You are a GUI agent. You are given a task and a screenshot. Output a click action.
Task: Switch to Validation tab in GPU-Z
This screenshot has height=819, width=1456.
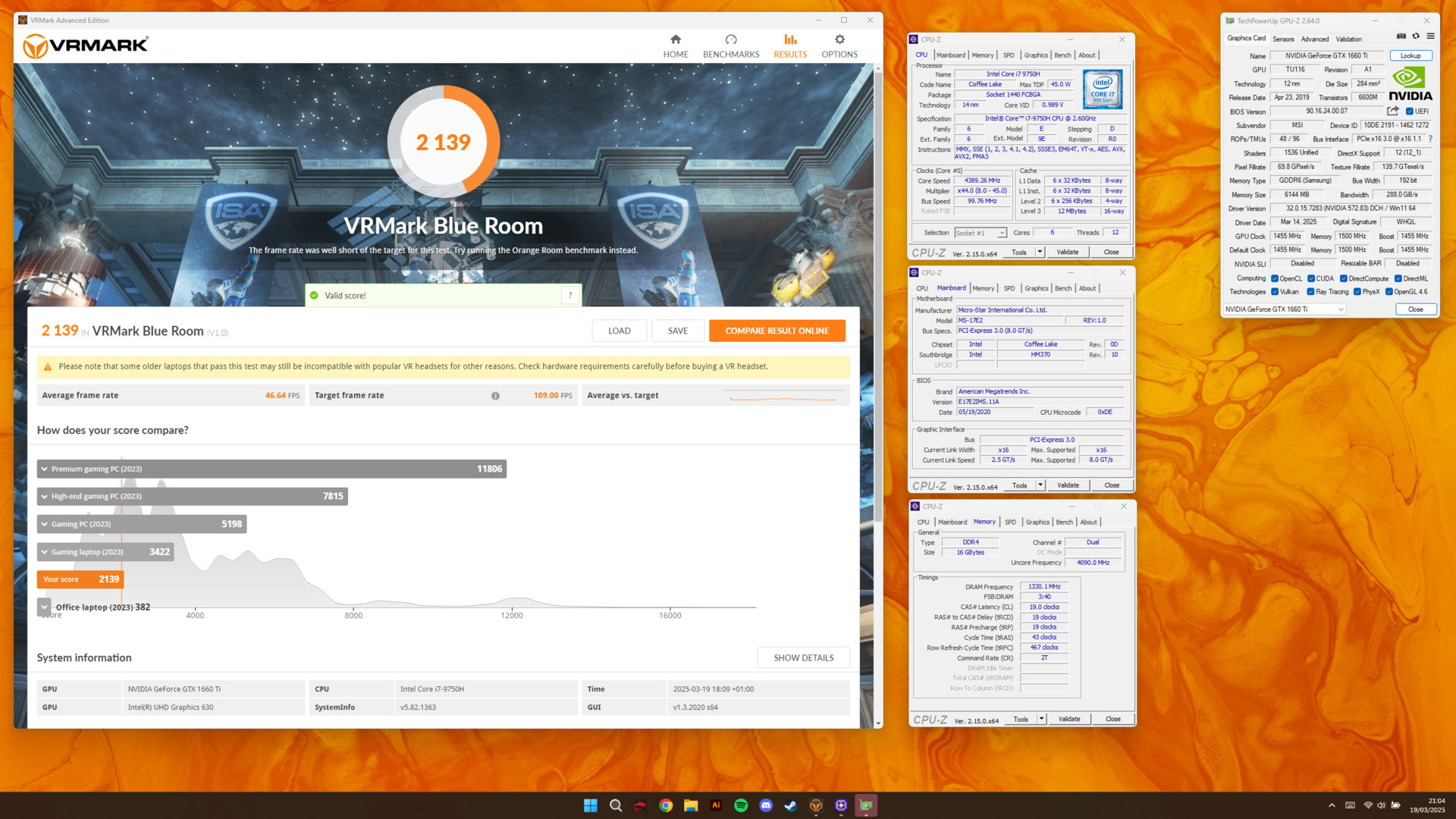pyautogui.click(x=1348, y=39)
